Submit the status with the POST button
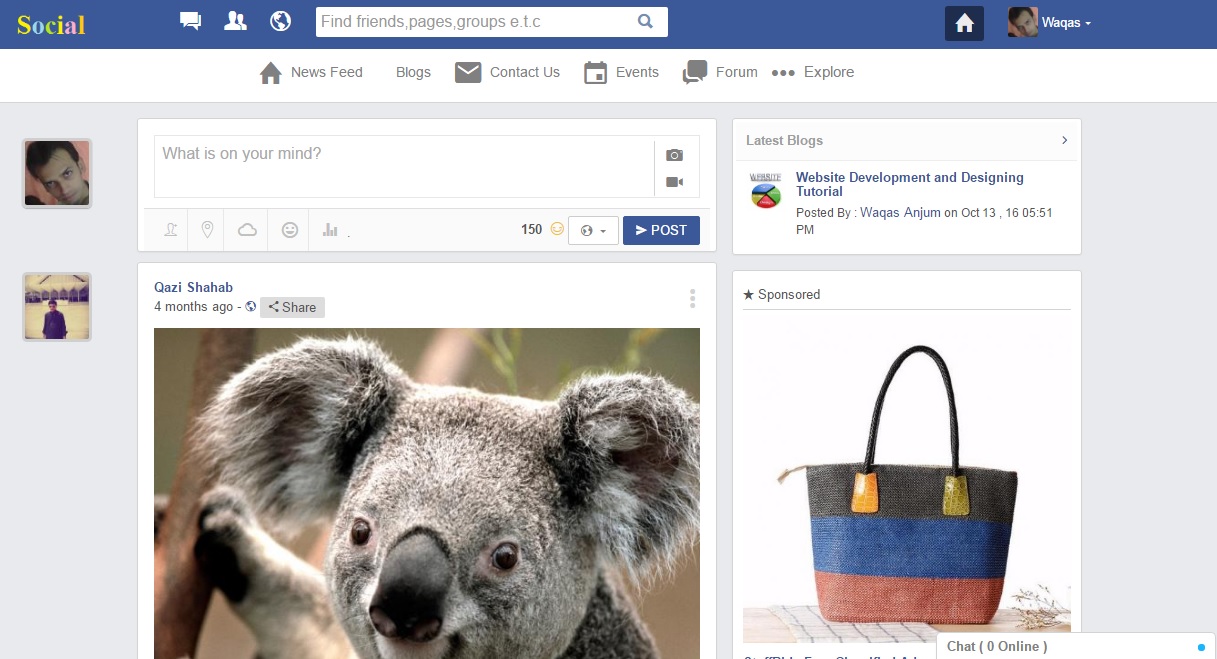The image size is (1217, 659). coord(661,230)
